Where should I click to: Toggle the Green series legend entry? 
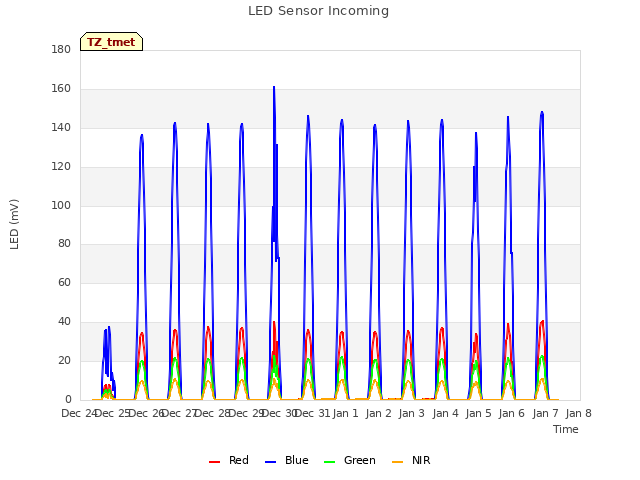(349, 460)
